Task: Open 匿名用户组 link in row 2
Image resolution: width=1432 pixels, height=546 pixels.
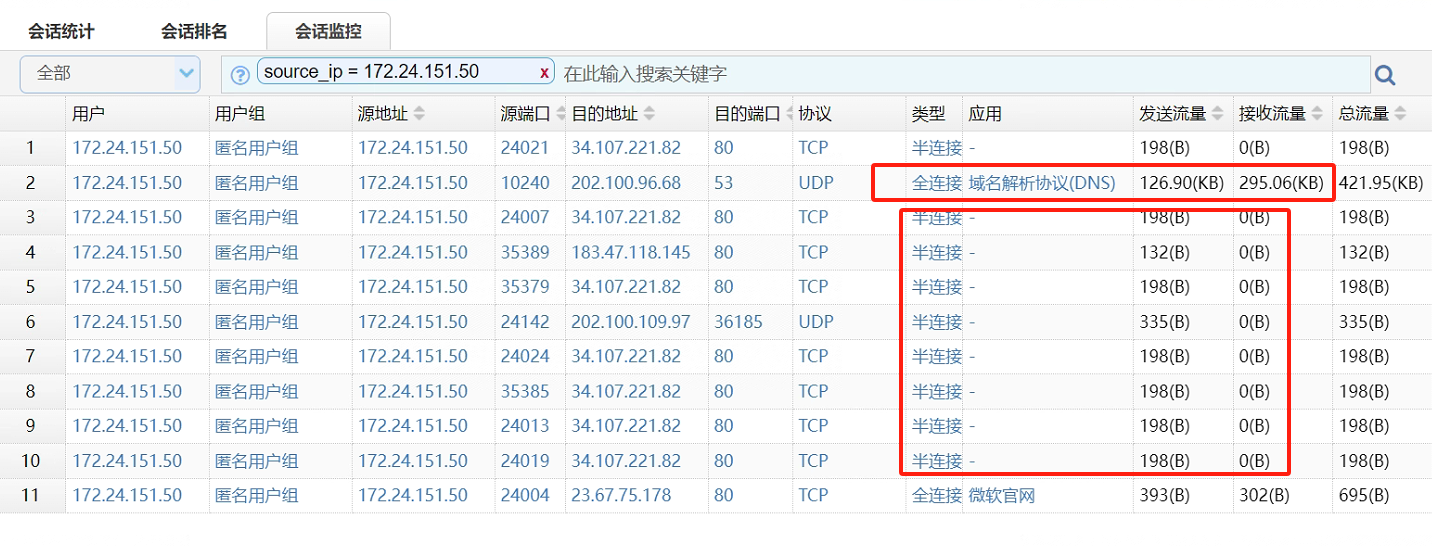Action: point(257,183)
